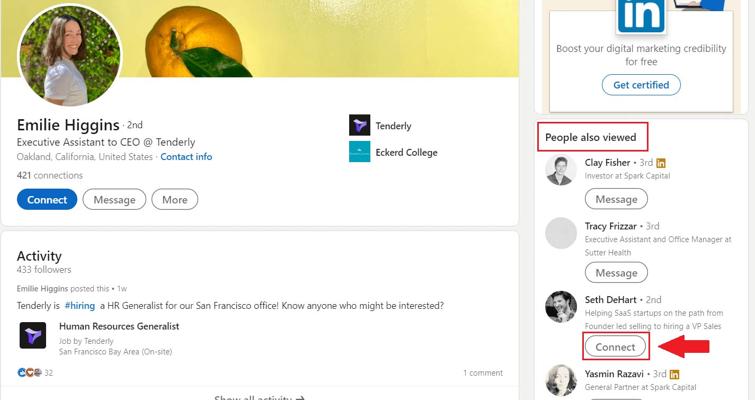Click Boost your digital marketing credibility ad text
The width and height of the screenshot is (755, 400).
[641, 55]
